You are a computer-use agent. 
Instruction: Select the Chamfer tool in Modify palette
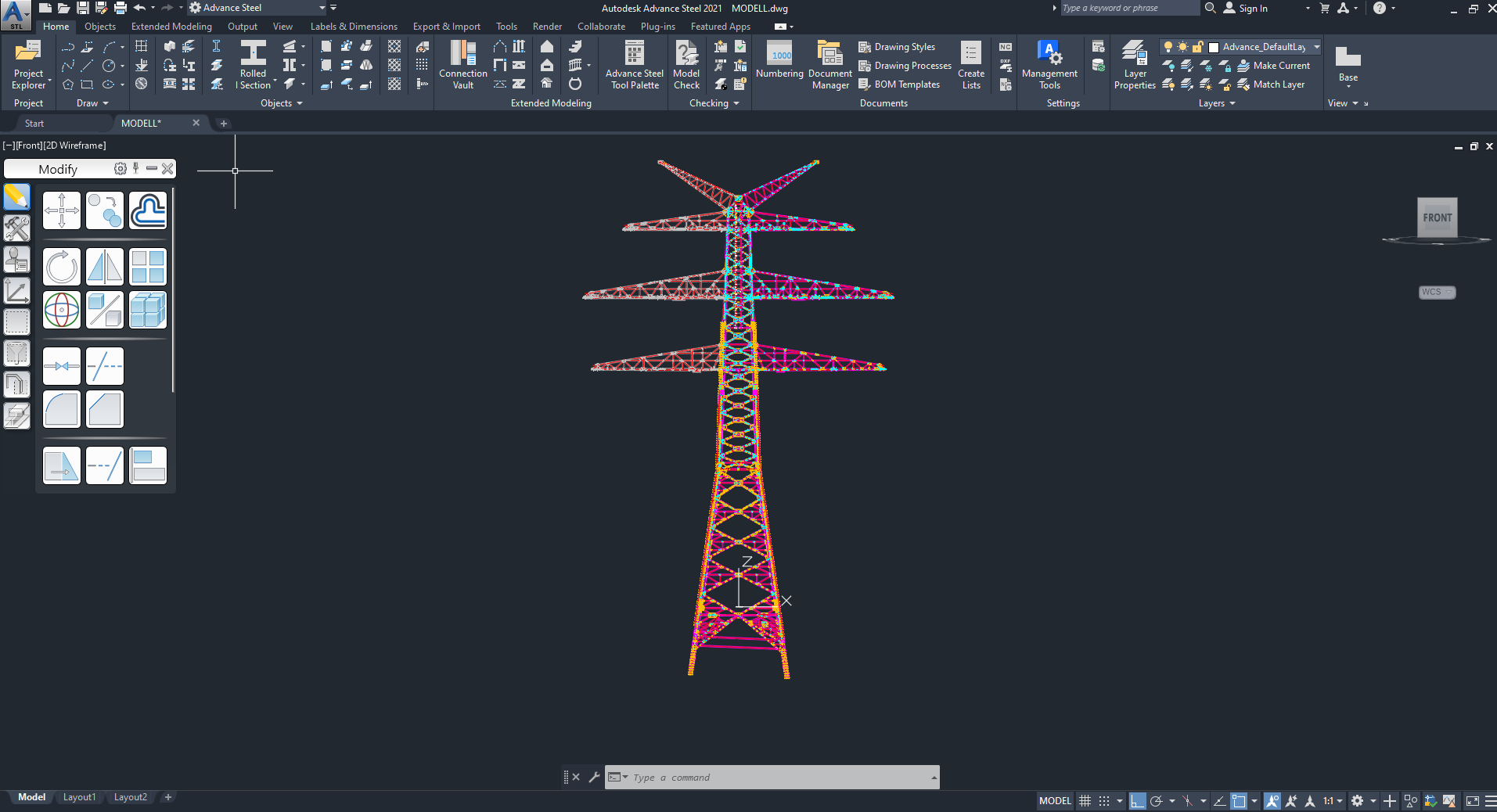tap(105, 409)
